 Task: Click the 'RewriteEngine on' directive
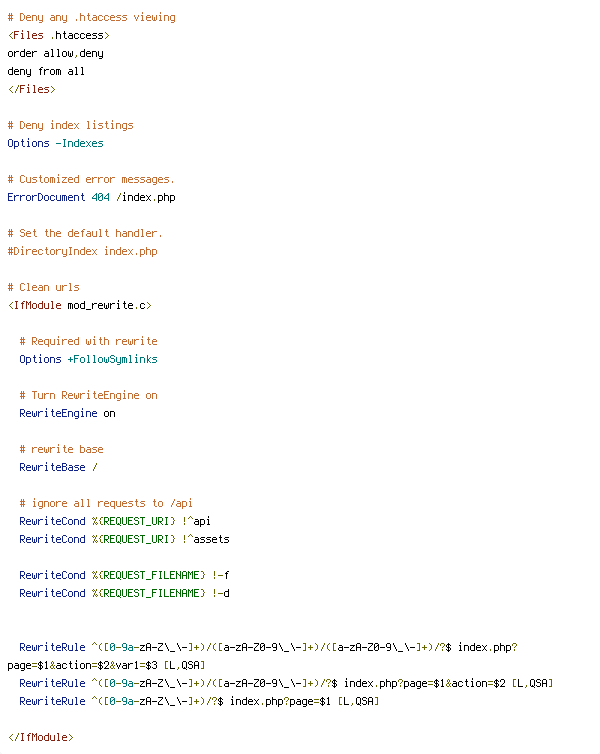click(67, 414)
